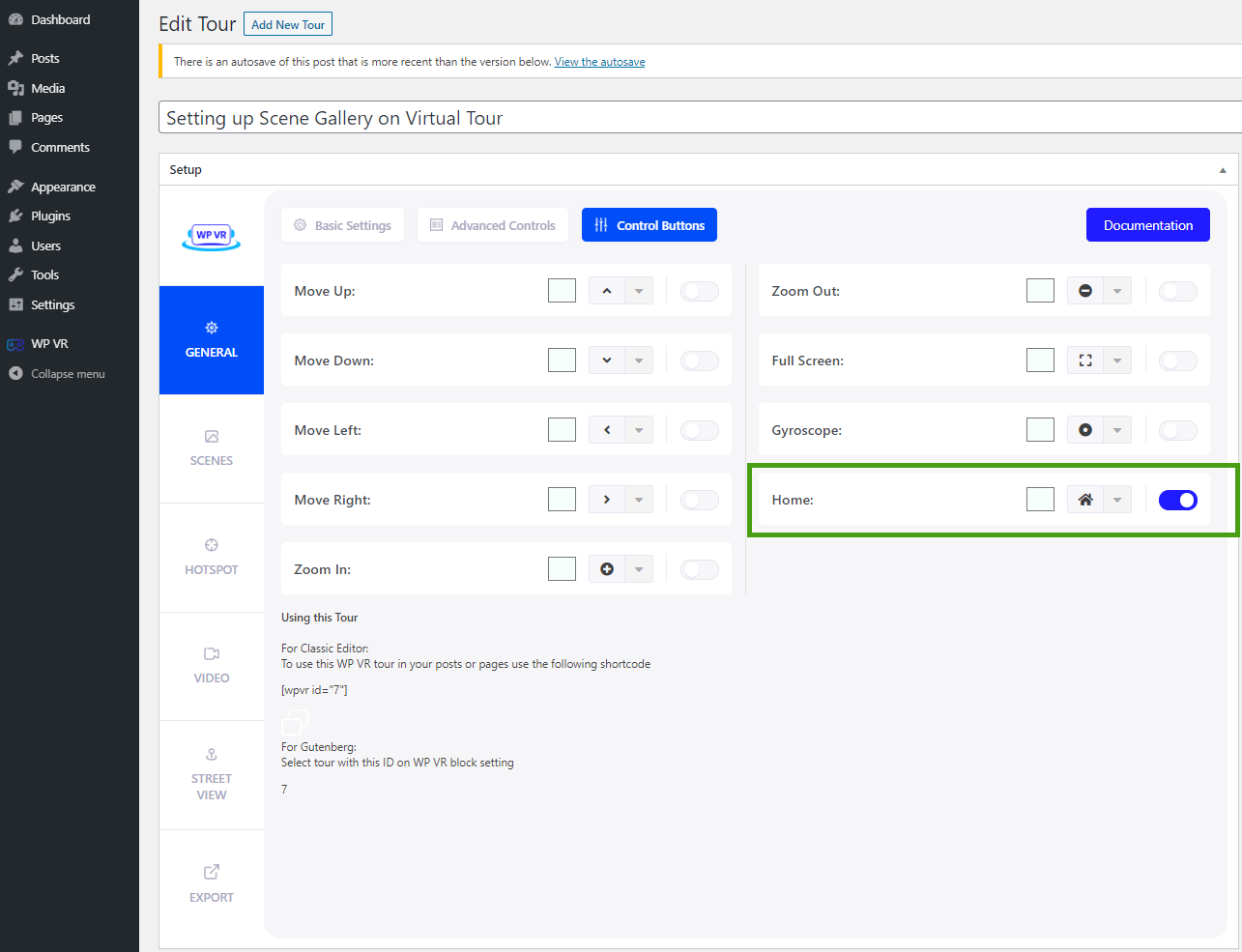Enable the Move Right toggle
This screenshot has height=952, width=1242.
pyautogui.click(x=700, y=500)
